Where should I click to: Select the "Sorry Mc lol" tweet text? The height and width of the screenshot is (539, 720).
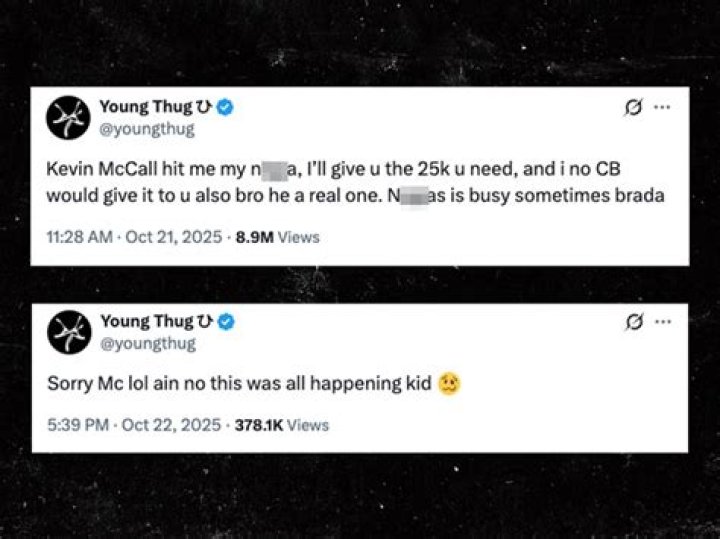point(240,384)
